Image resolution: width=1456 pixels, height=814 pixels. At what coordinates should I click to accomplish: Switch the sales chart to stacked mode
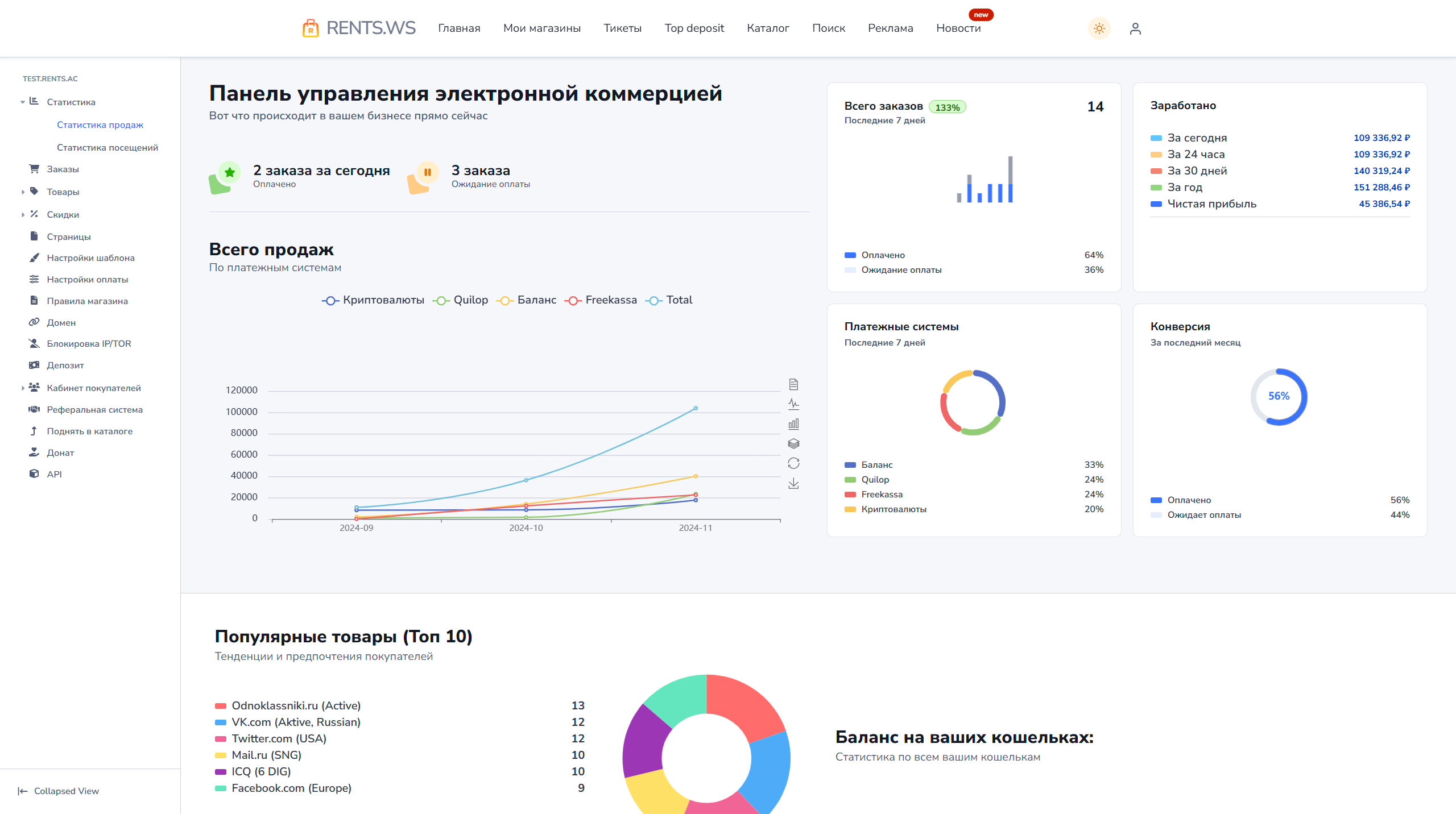(793, 443)
